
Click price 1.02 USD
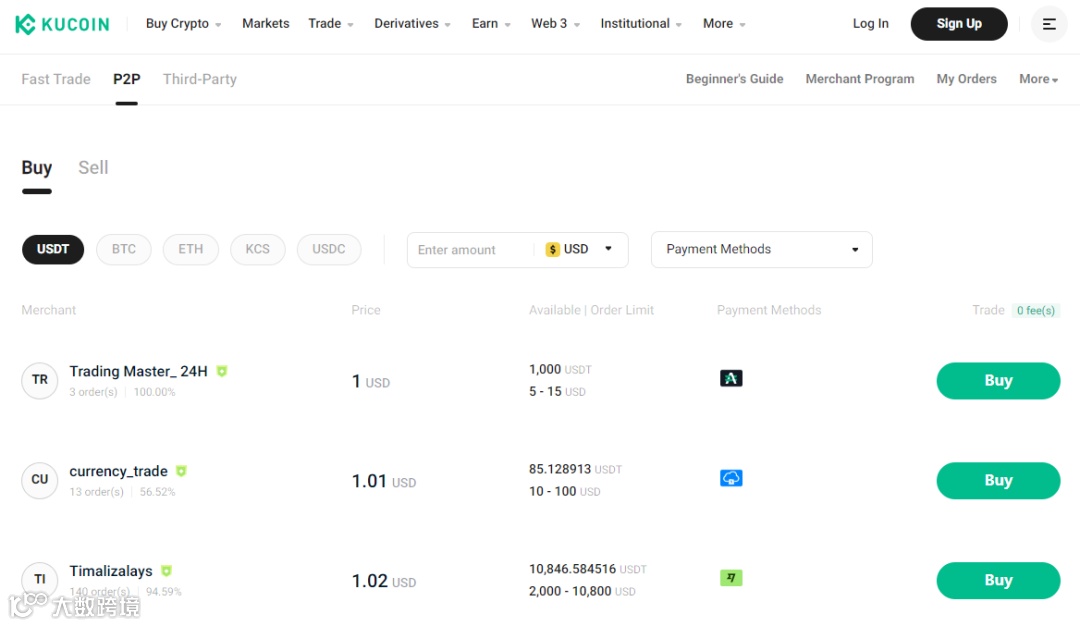(x=384, y=581)
